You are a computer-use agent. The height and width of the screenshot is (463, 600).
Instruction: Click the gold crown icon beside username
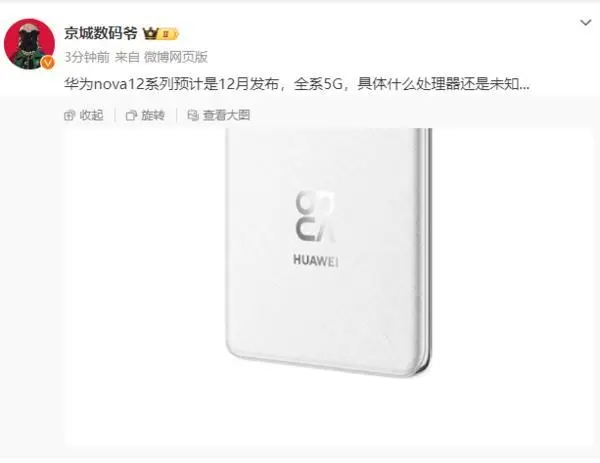tap(150, 34)
